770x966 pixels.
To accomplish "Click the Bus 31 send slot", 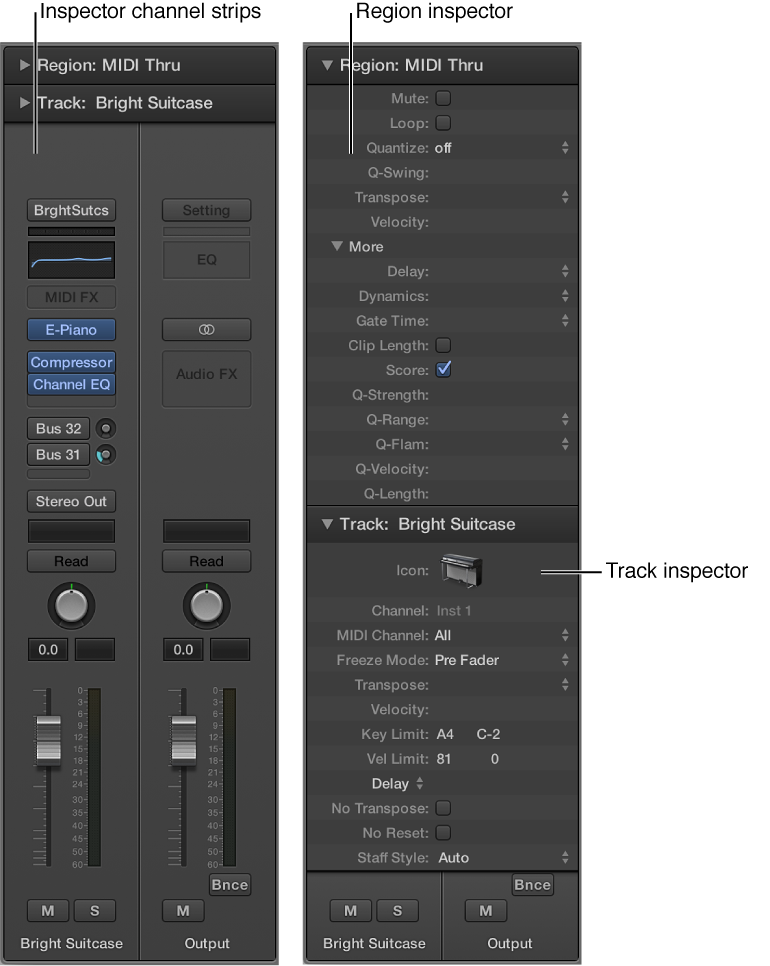I will pos(59,455).
